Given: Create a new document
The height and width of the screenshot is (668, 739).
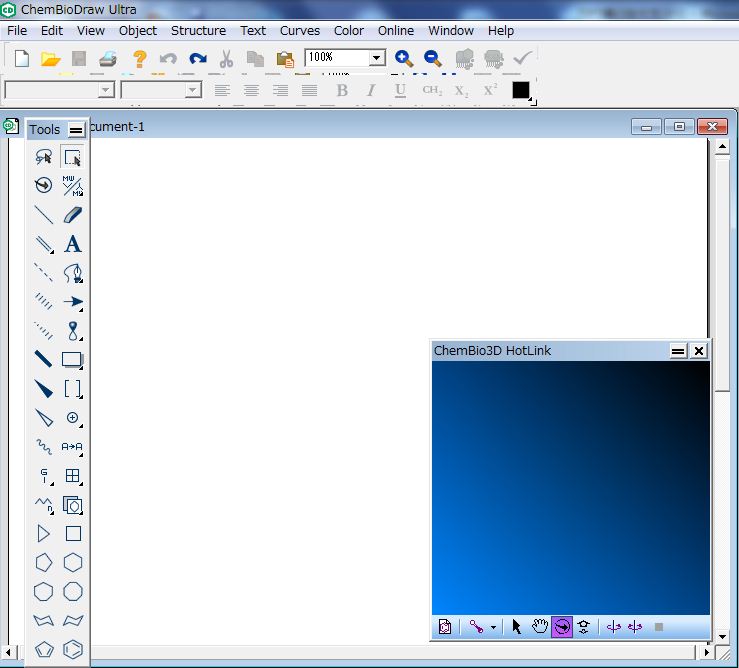Looking at the screenshot, I should pyautogui.click(x=22, y=58).
